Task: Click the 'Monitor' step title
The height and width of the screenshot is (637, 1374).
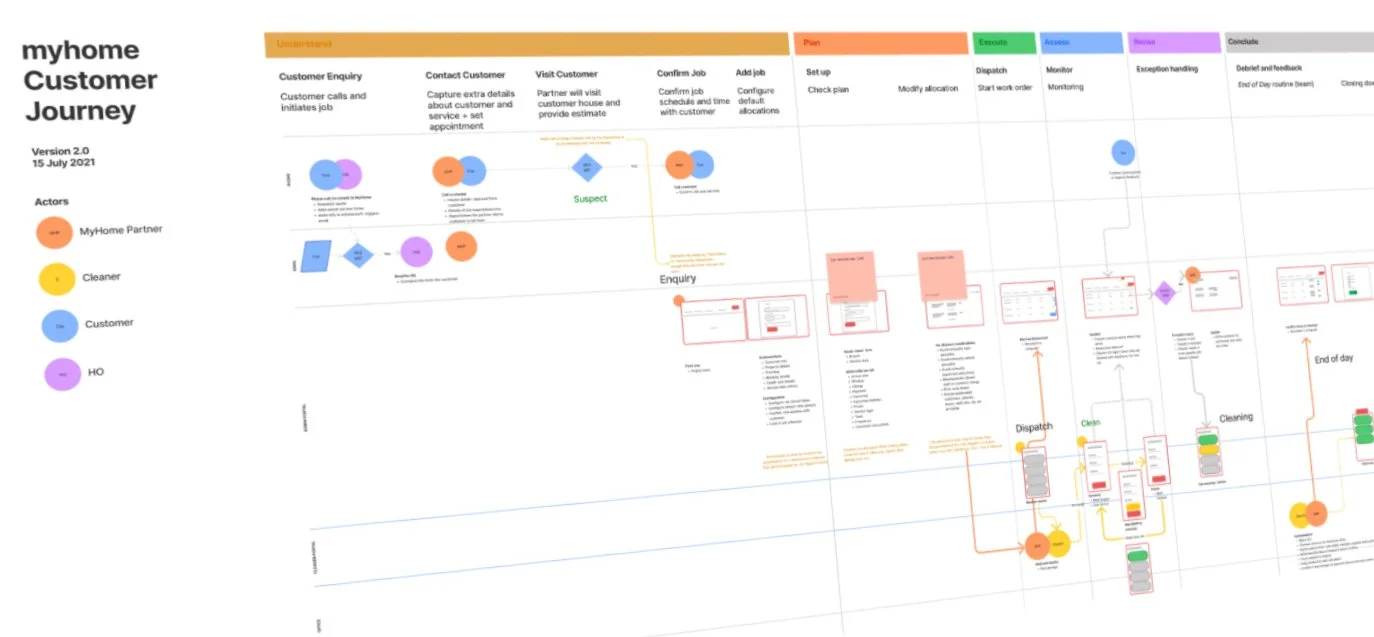Action: (1059, 70)
